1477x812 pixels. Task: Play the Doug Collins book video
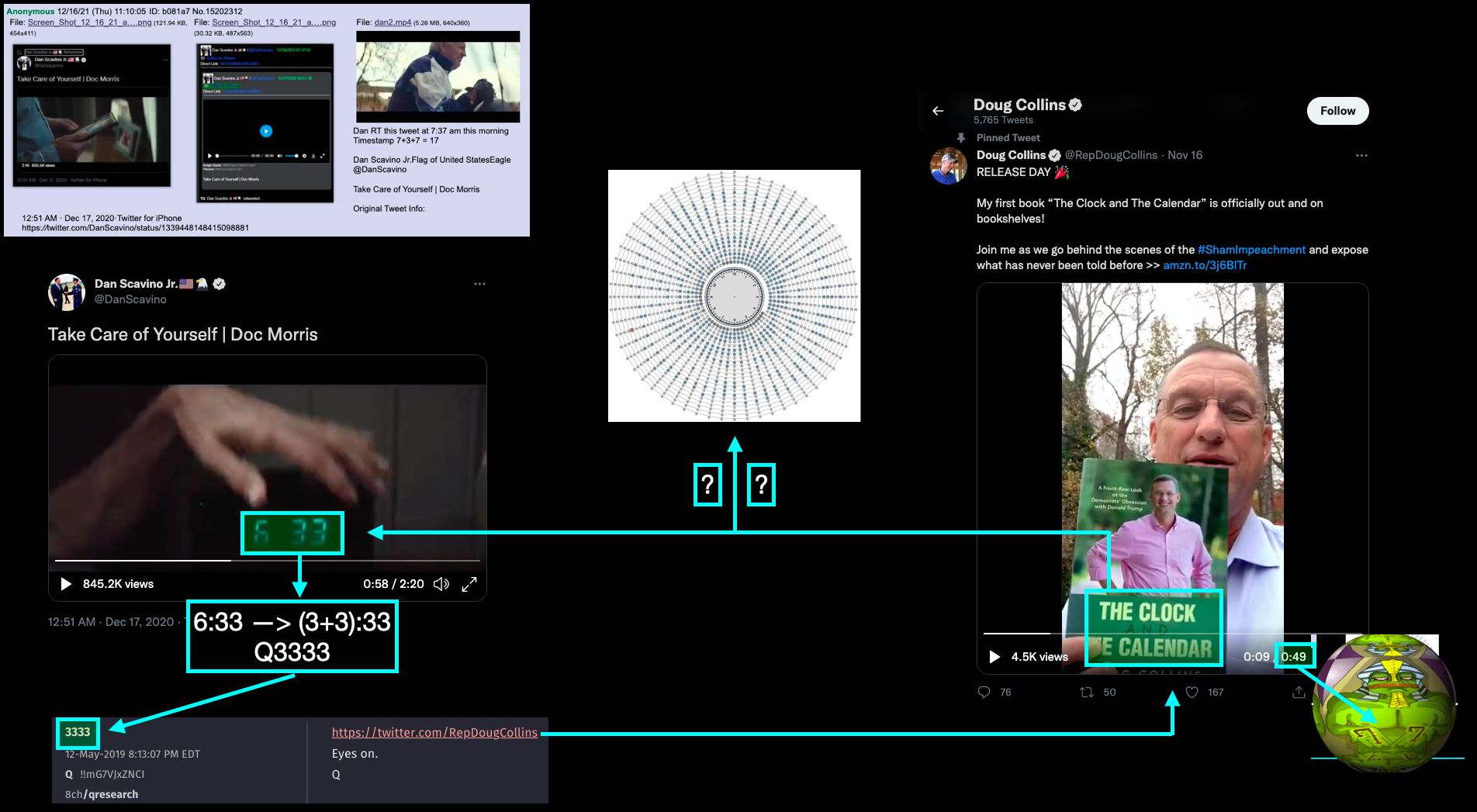(994, 657)
